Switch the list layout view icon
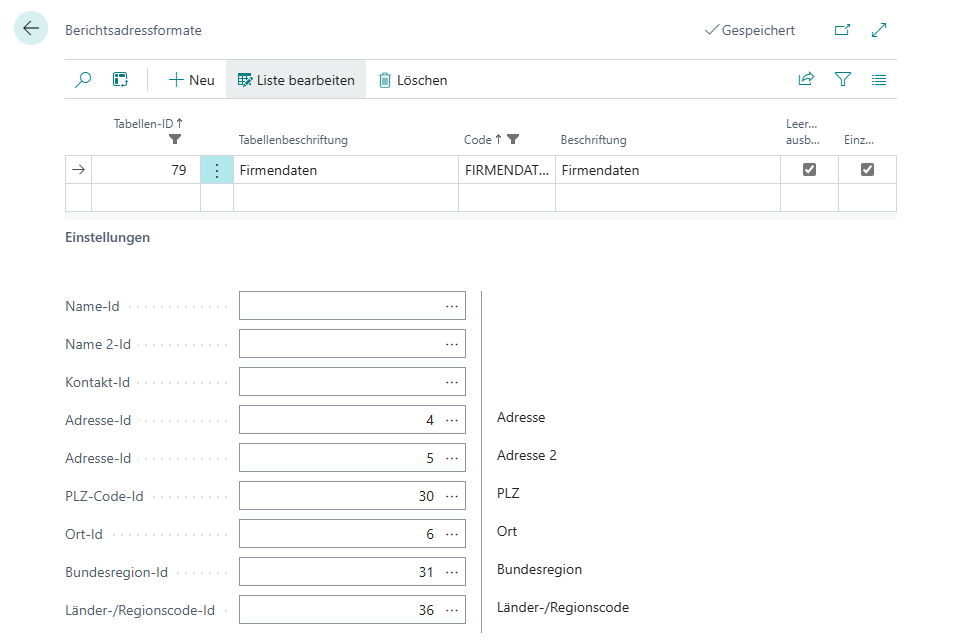953x640 pixels. pyautogui.click(x=879, y=80)
